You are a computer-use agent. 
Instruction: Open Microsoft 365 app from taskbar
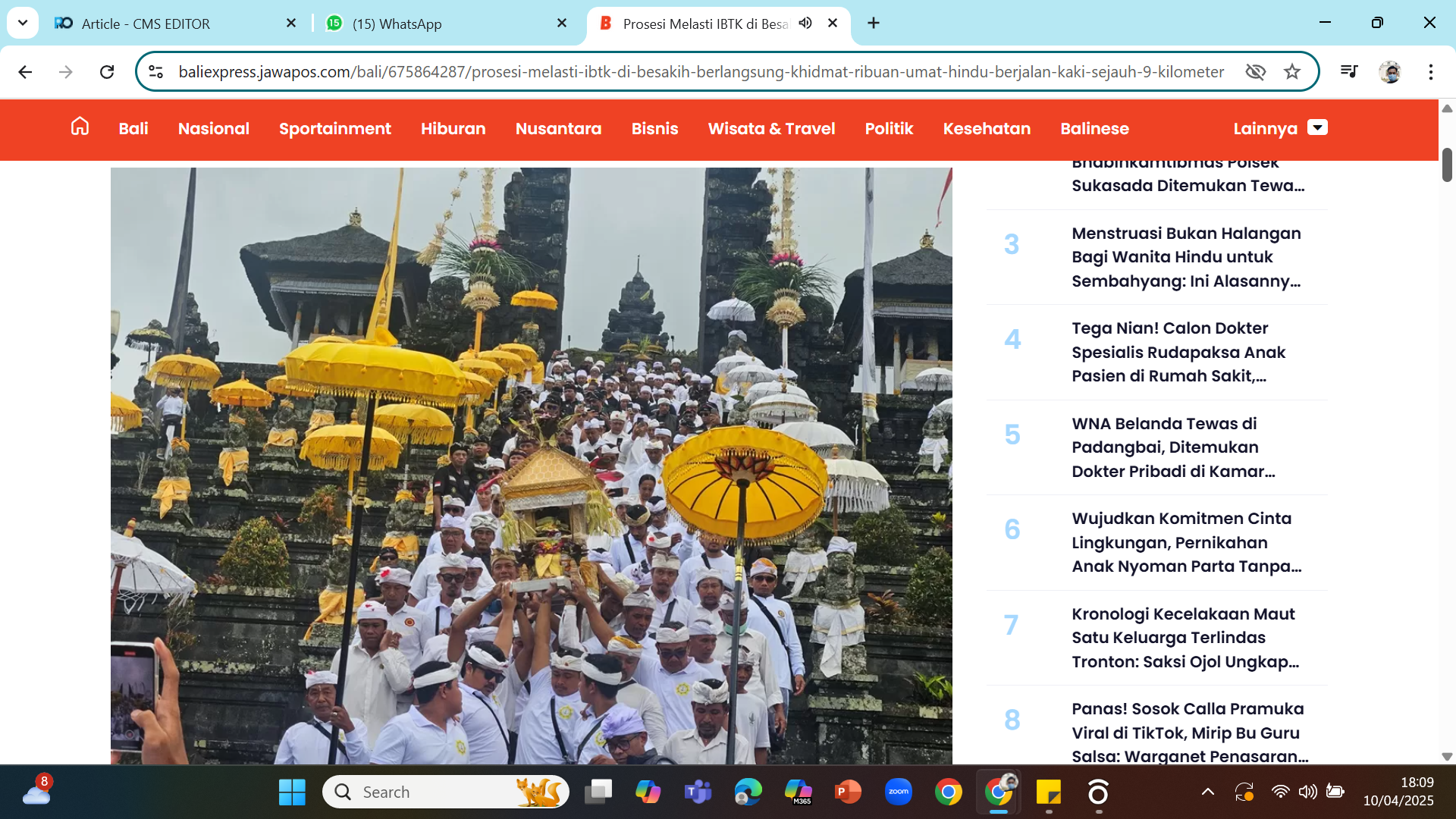(799, 792)
